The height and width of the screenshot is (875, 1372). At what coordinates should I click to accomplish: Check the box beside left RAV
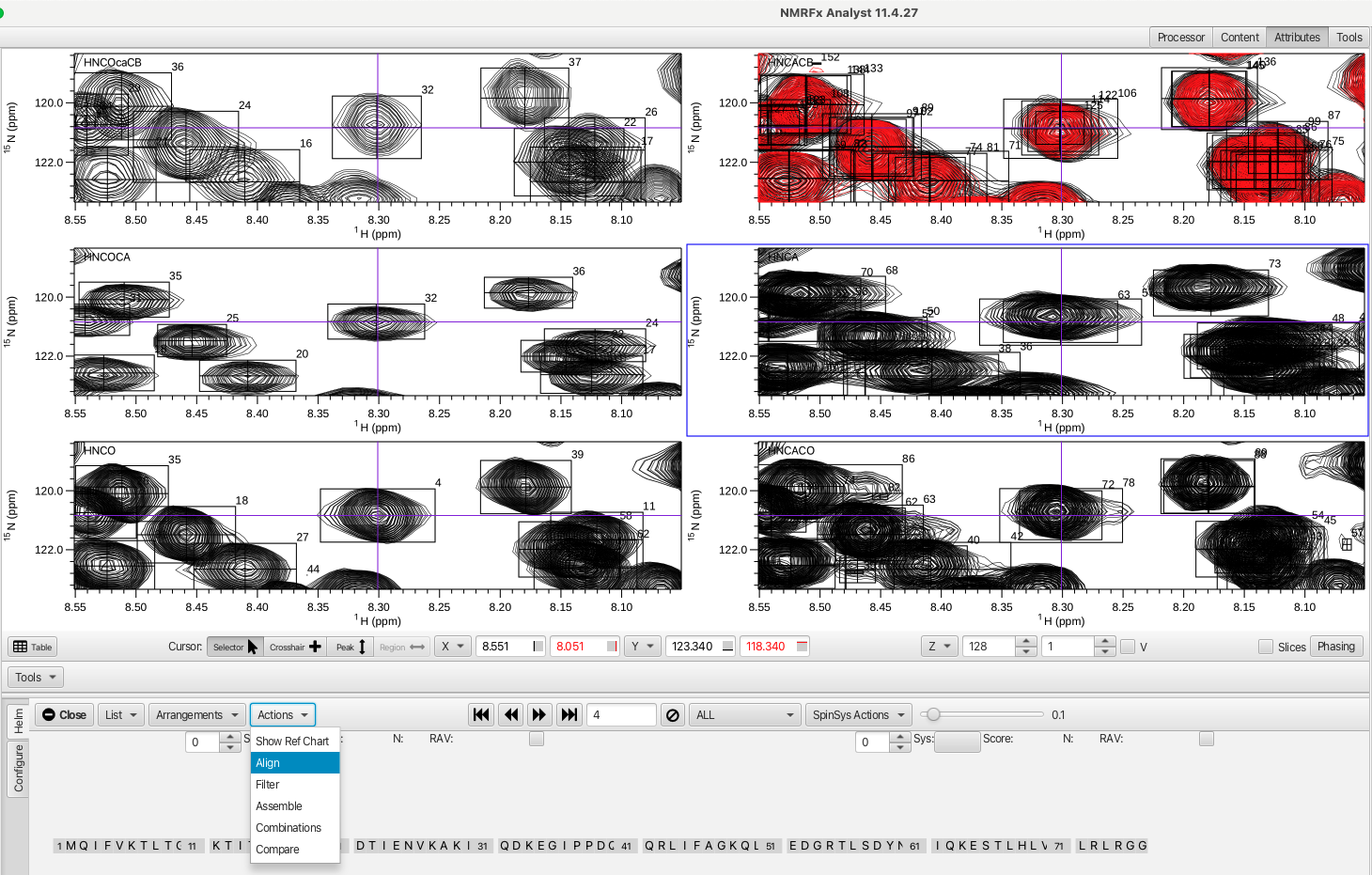click(537, 739)
